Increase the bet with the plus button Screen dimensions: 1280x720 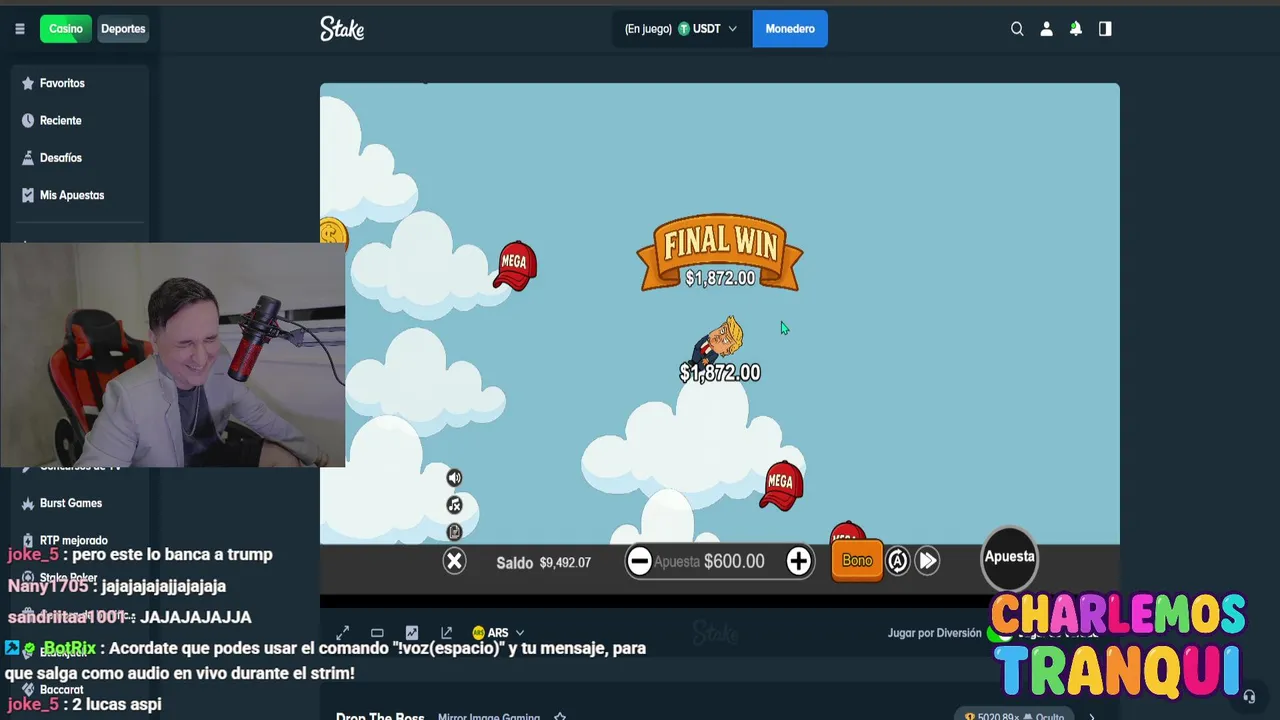[x=798, y=561]
